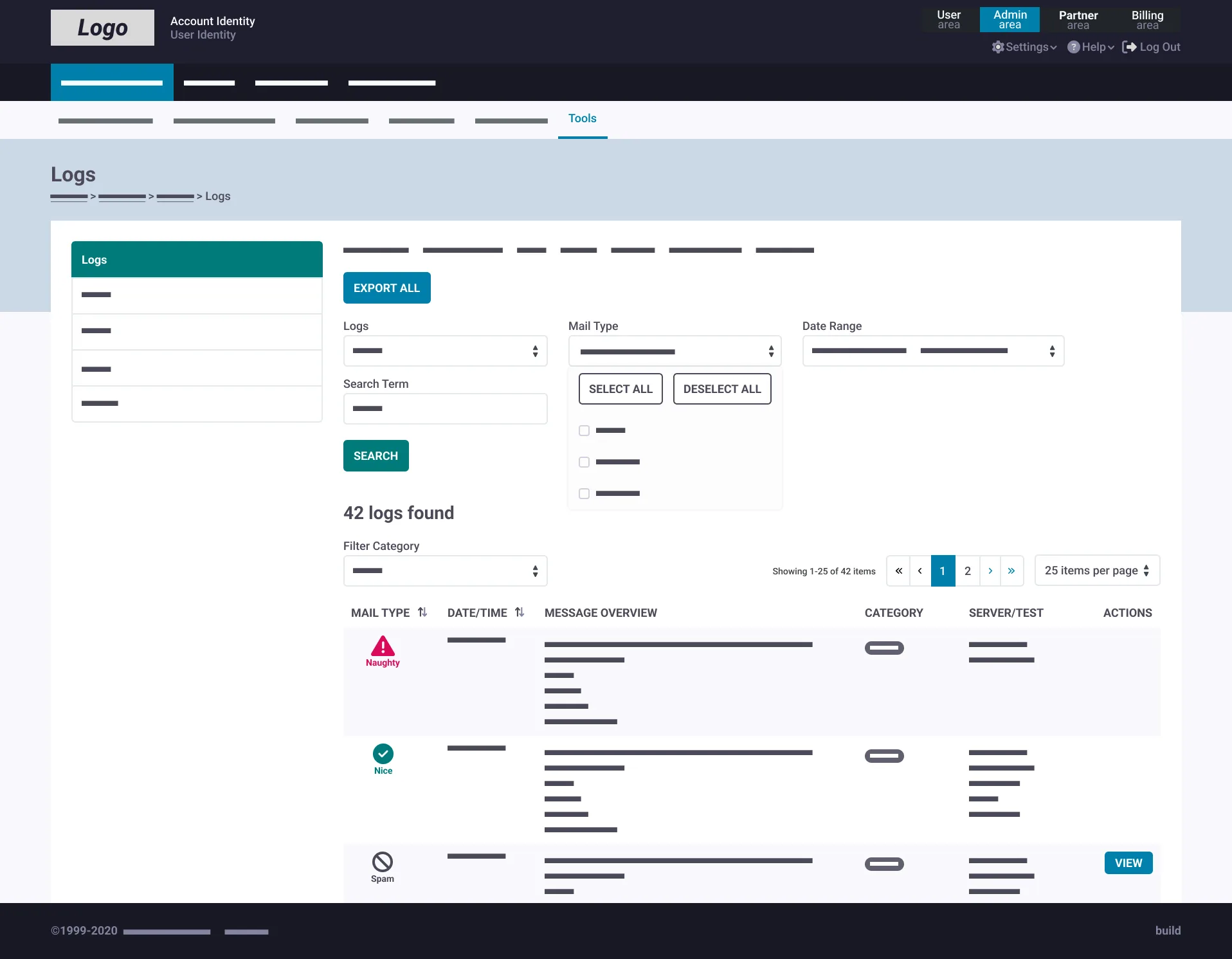
Task: Open the Settings menu
Action: pos(1024,47)
